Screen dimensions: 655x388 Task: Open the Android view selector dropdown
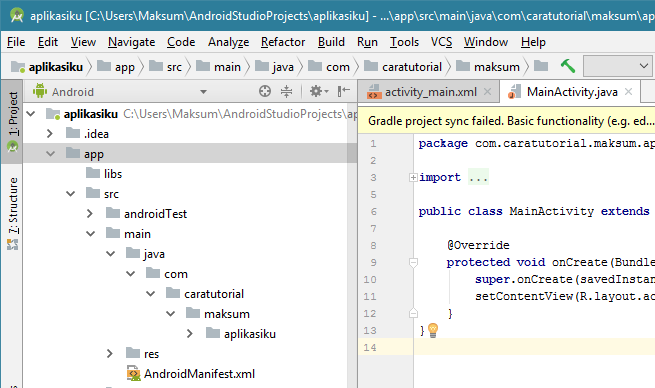point(203,91)
